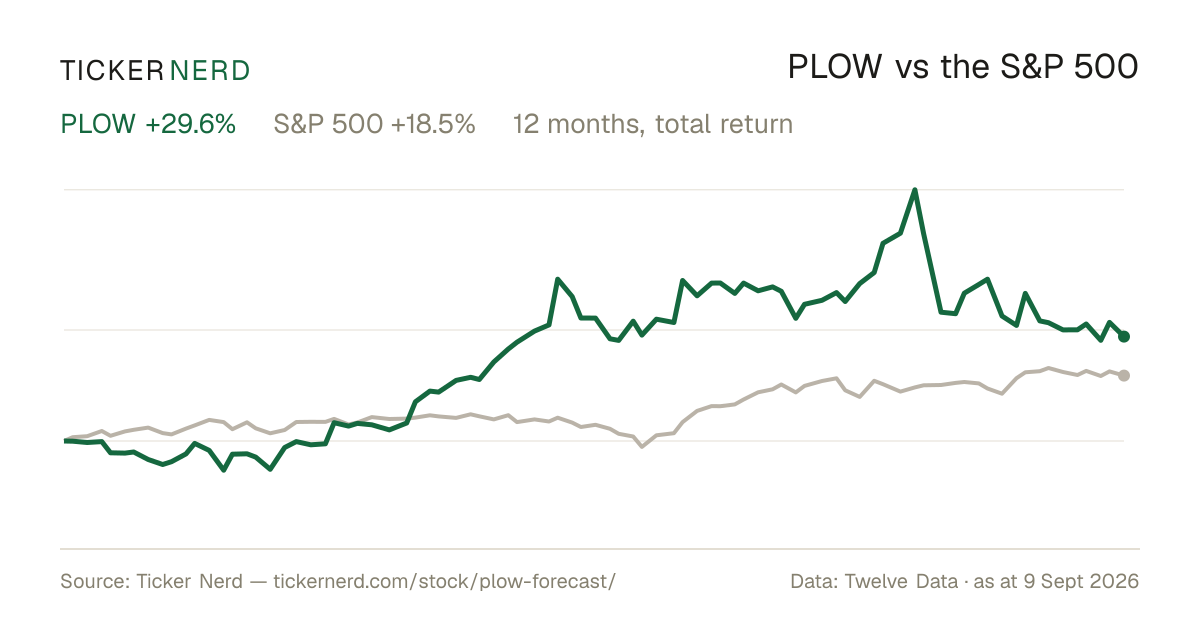
Task: Click the gray S&P 500 end dot
Action: 1124,375
